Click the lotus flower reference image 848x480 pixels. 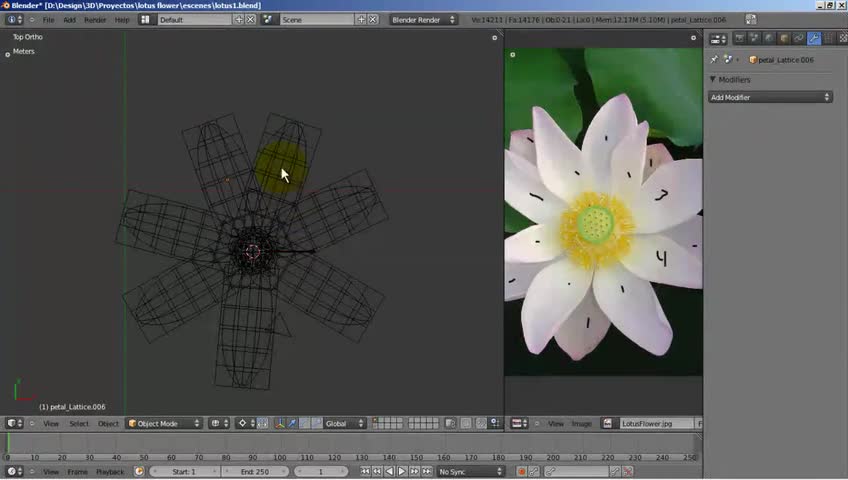point(604,211)
